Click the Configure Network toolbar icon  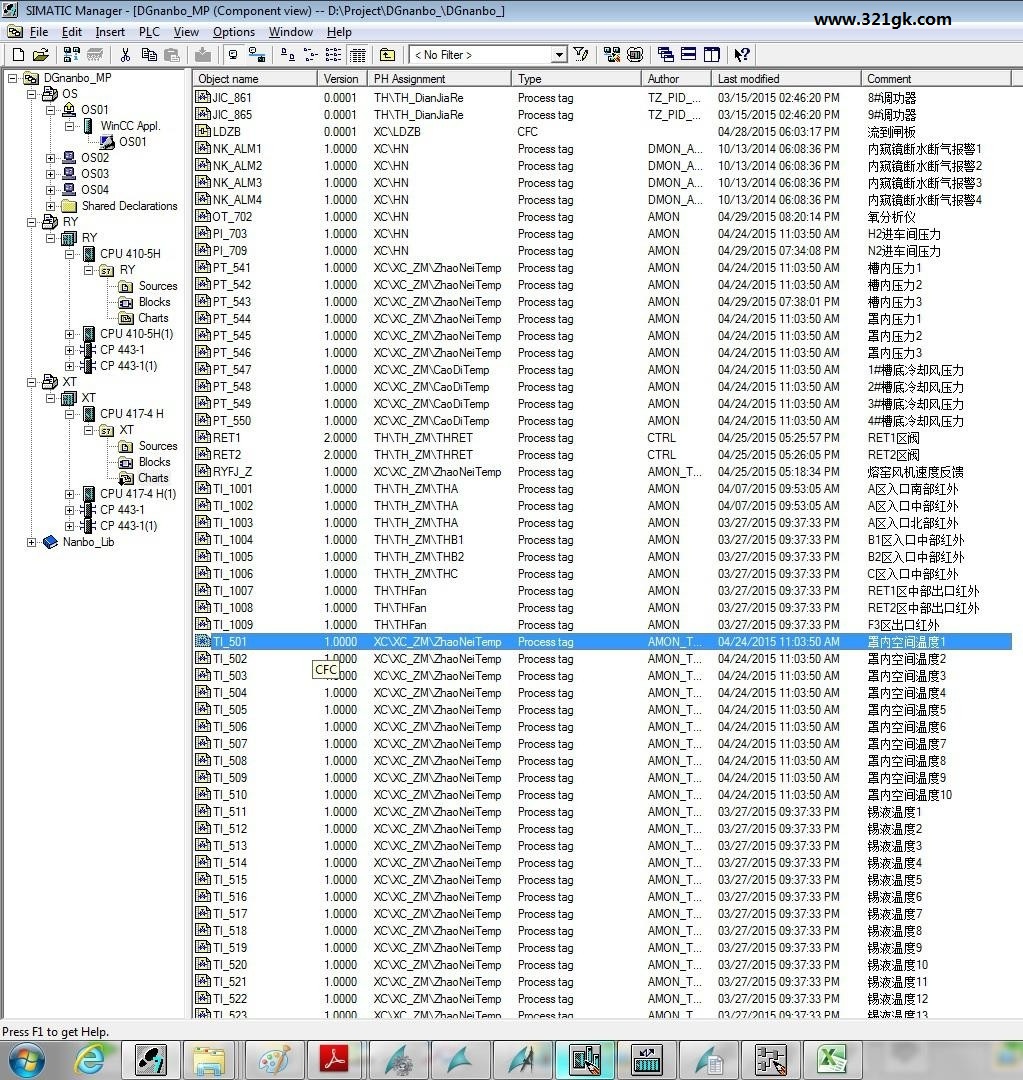click(611, 54)
